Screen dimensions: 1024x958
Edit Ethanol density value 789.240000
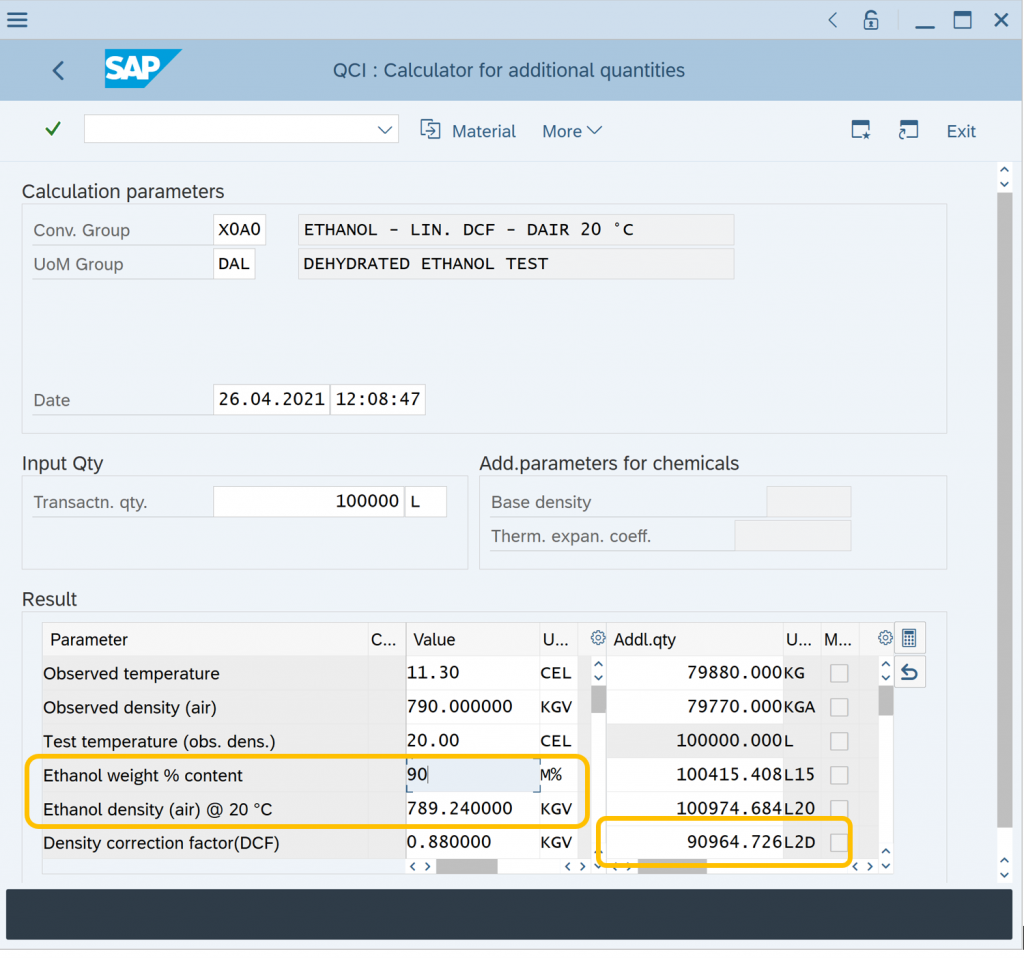pyautogui.click(x=472, y=808)
